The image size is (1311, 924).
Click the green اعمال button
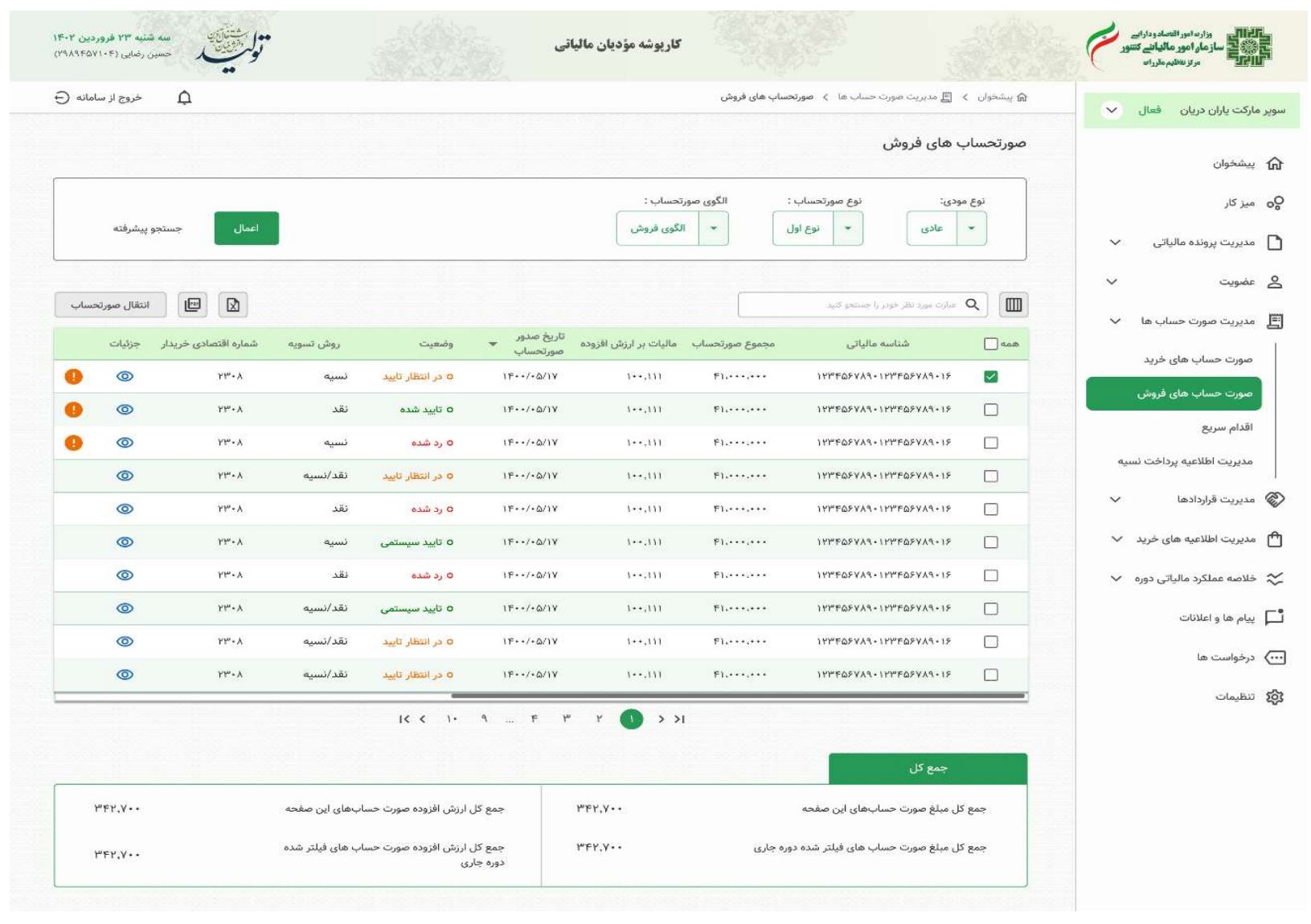click(246, 228)
